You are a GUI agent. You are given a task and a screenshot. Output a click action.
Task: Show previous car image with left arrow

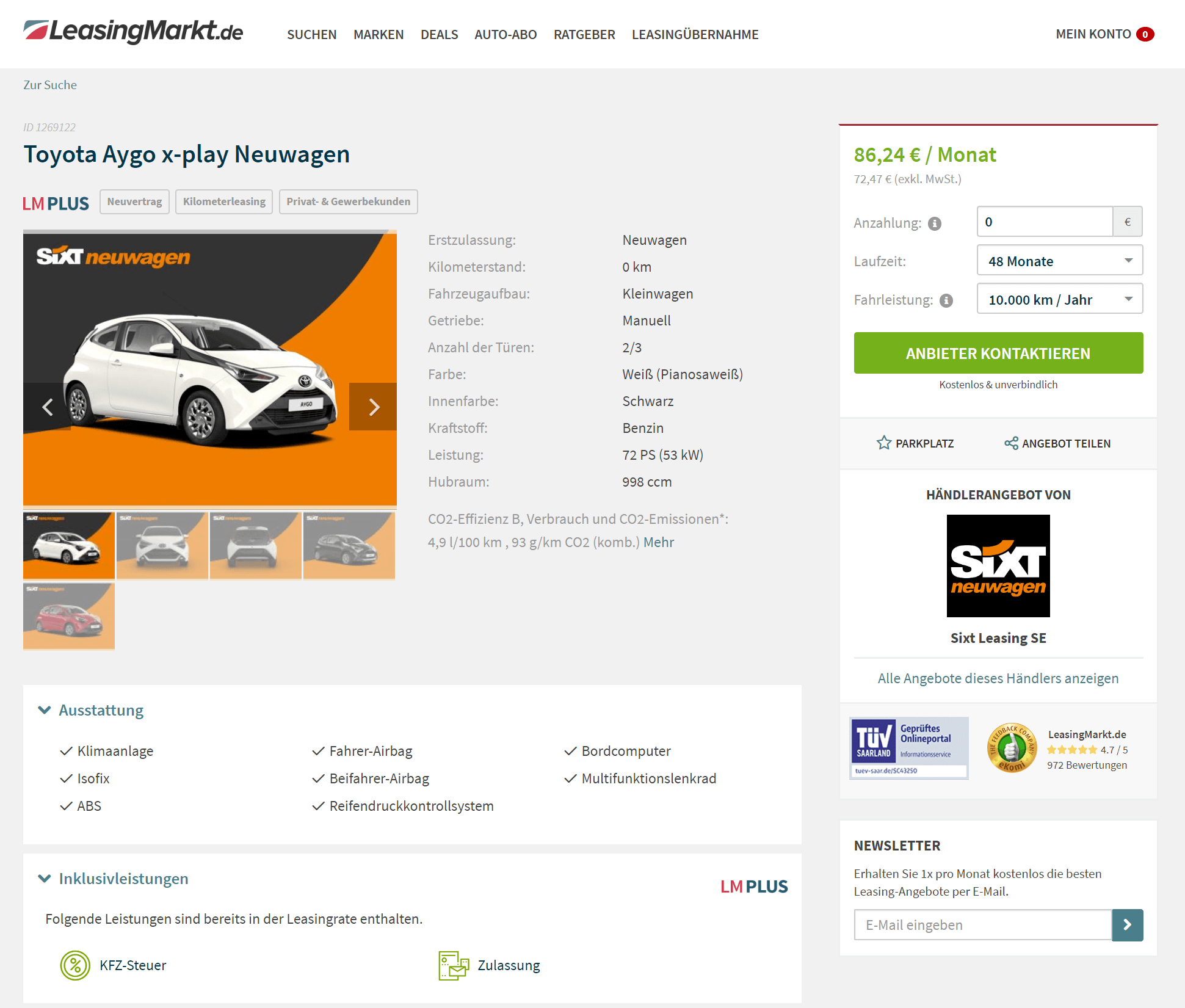tap(47, 407)
